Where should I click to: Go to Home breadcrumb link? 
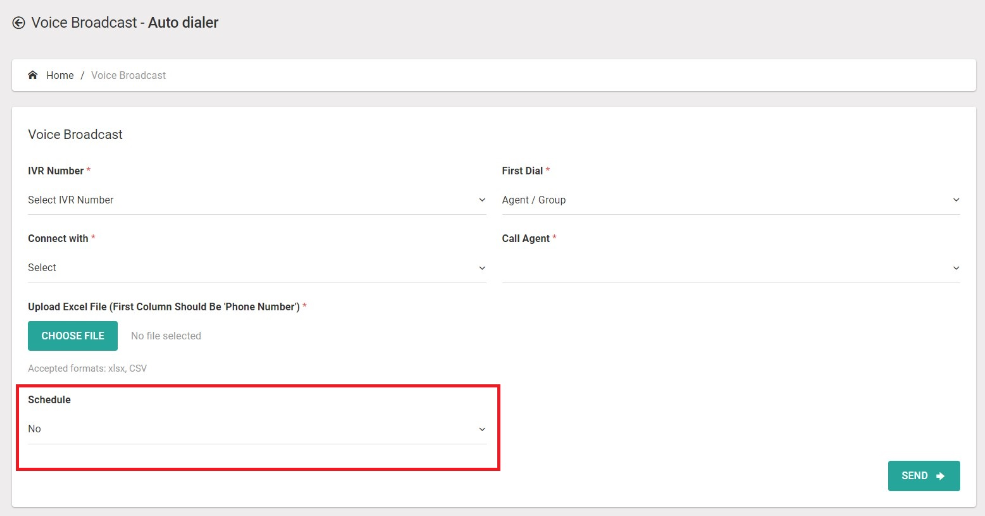click(x=60, y=75)
